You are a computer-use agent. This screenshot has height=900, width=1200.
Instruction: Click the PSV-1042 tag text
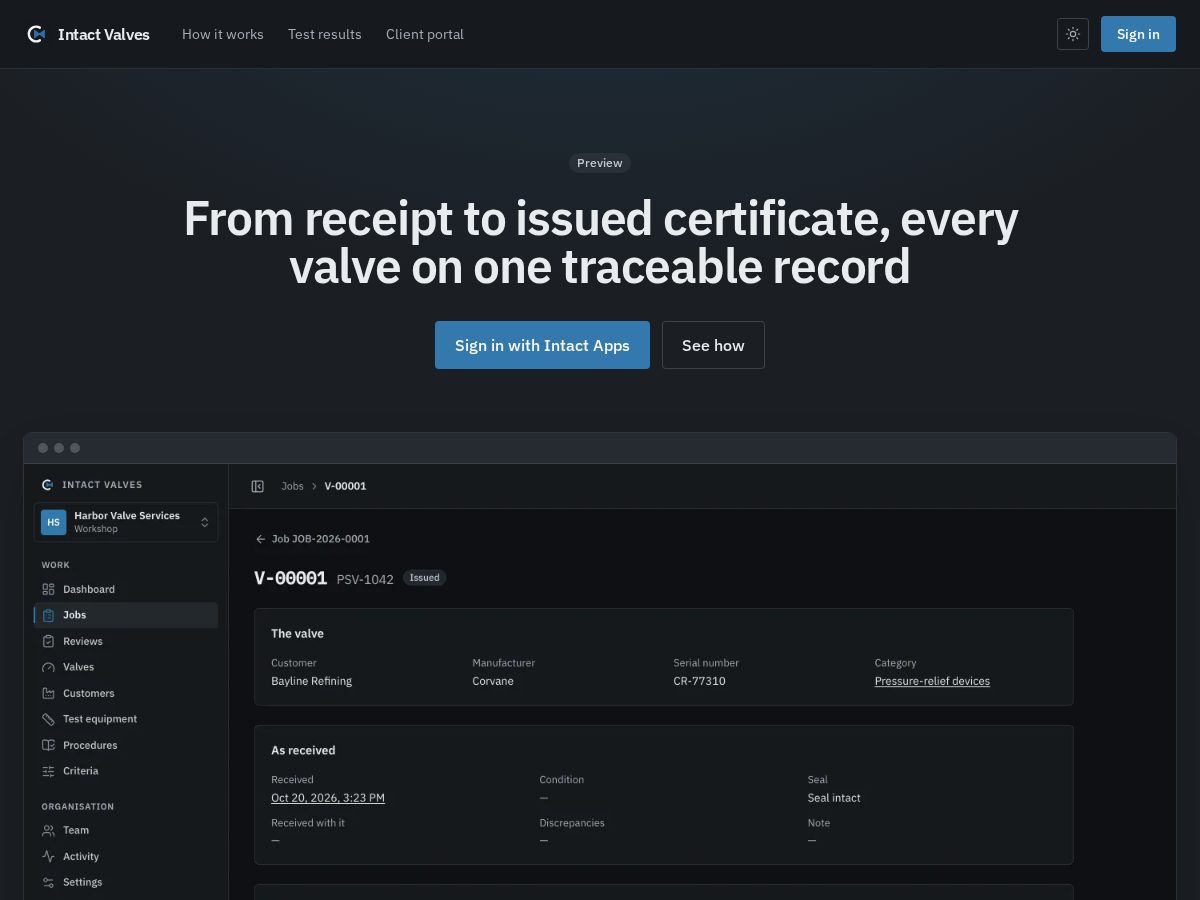coord(365,579)
